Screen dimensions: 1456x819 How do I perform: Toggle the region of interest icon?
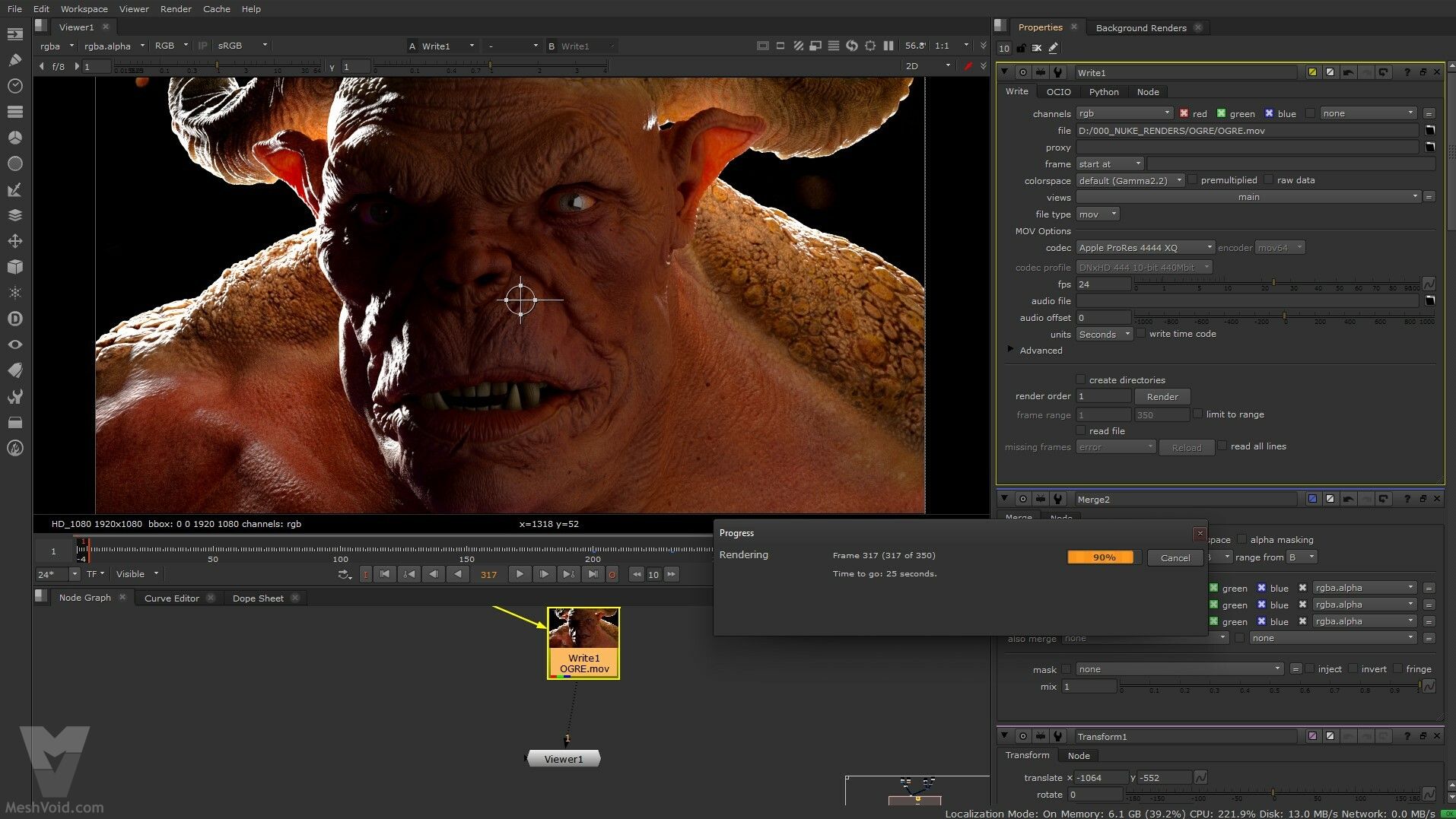(870, 46)
